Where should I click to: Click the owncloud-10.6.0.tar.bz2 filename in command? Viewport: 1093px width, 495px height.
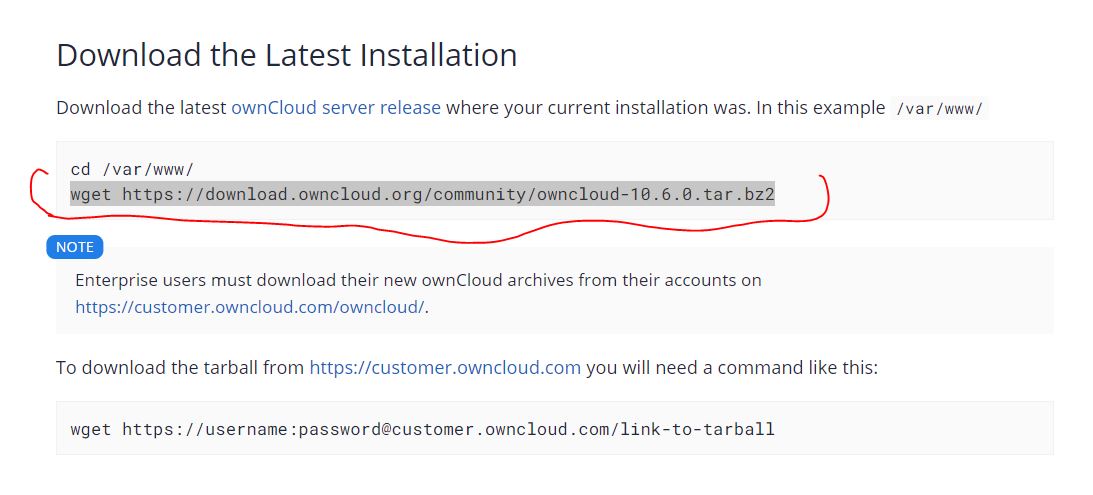coord(656,195)
